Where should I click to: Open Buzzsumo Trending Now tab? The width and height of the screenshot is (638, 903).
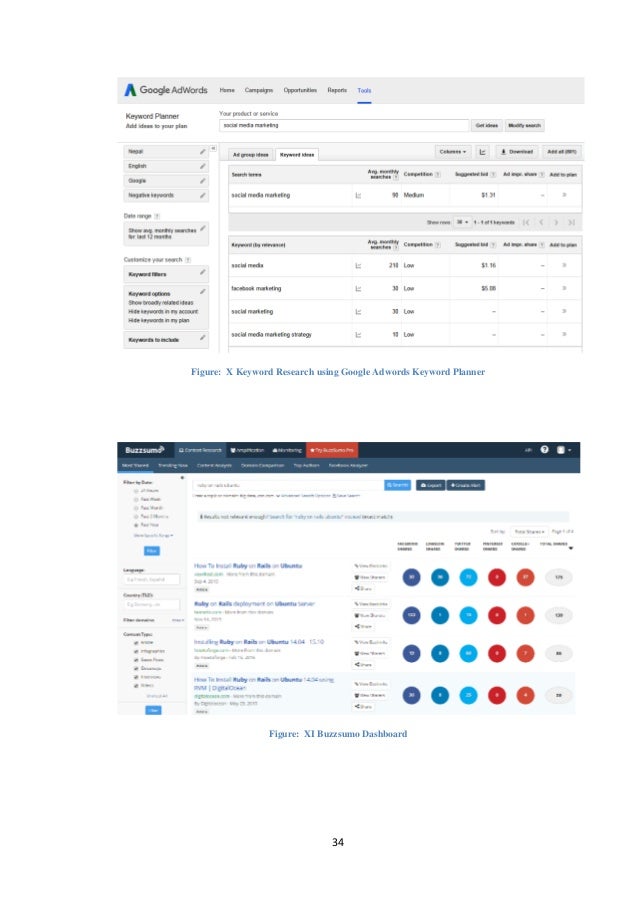click(173, 465)
